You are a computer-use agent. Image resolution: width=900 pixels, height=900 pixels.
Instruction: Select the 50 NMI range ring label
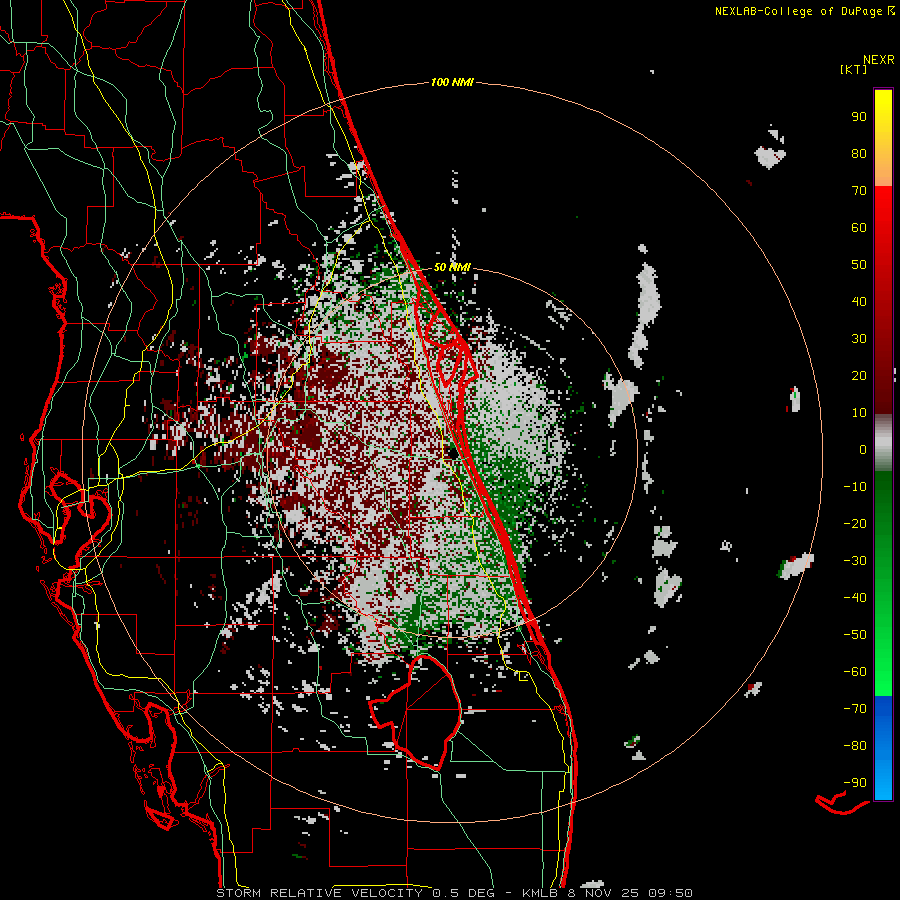click(452, 267)
